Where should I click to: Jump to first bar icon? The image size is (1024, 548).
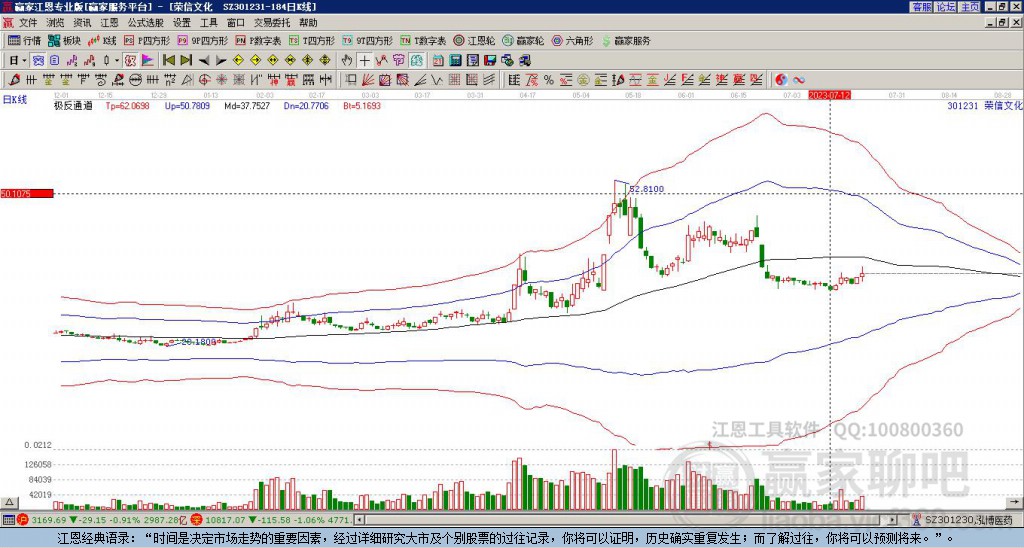pos(168,61)
